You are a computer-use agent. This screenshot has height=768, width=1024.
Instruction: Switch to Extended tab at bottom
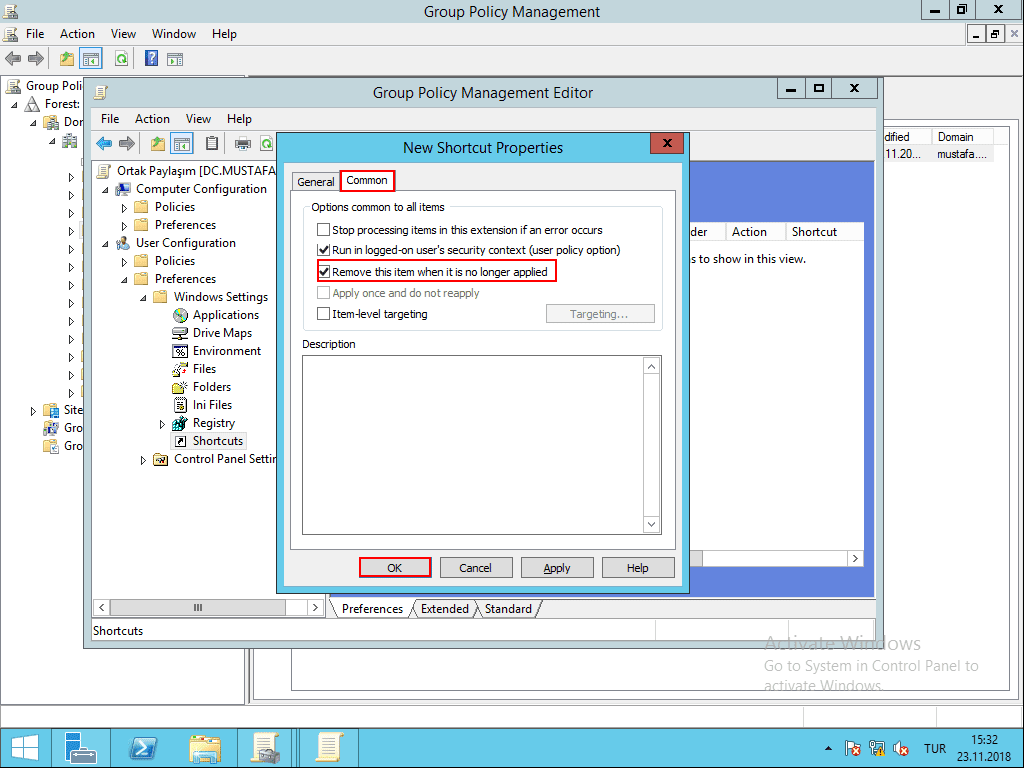(x=445, y=609)
